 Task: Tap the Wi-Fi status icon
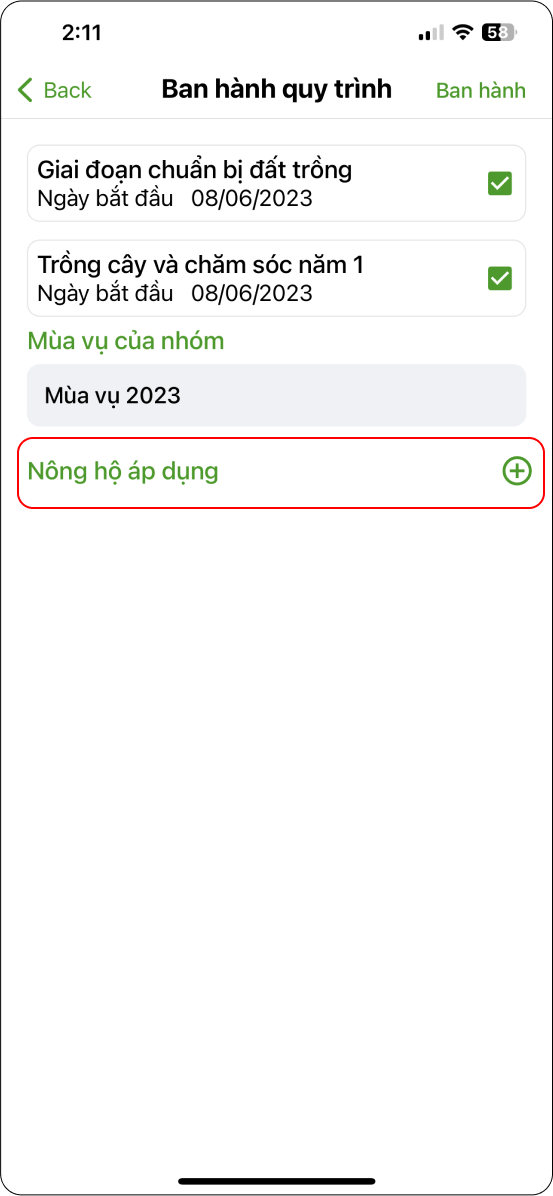(461, 33)
